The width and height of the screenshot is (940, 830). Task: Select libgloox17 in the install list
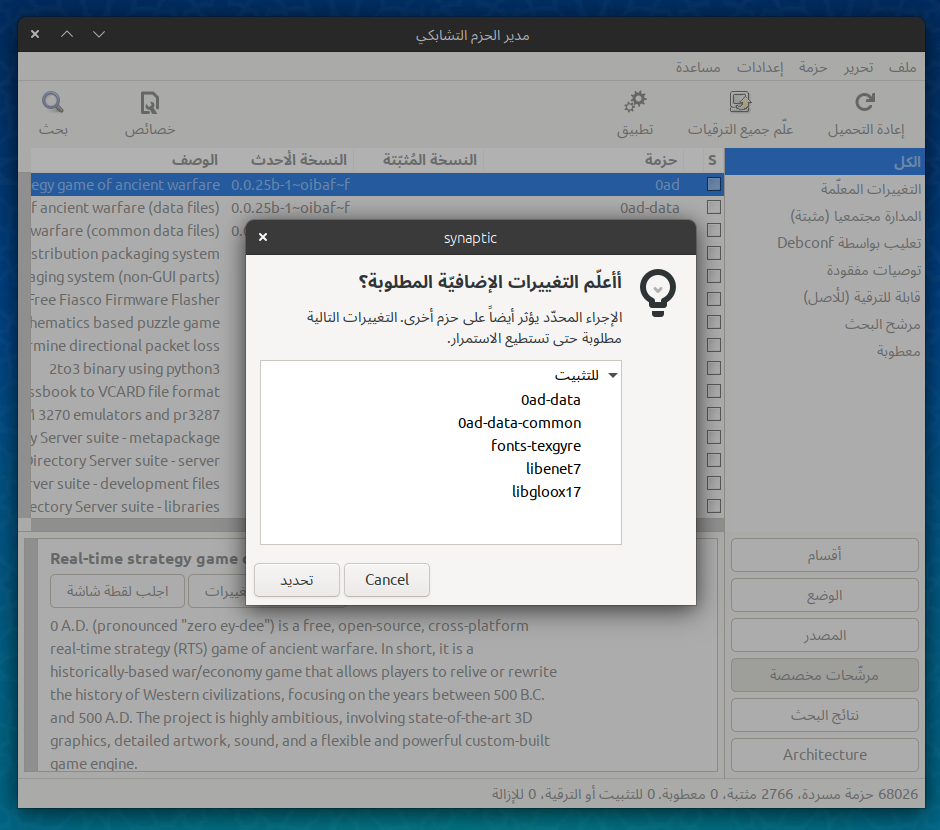[x=546, y=492]
